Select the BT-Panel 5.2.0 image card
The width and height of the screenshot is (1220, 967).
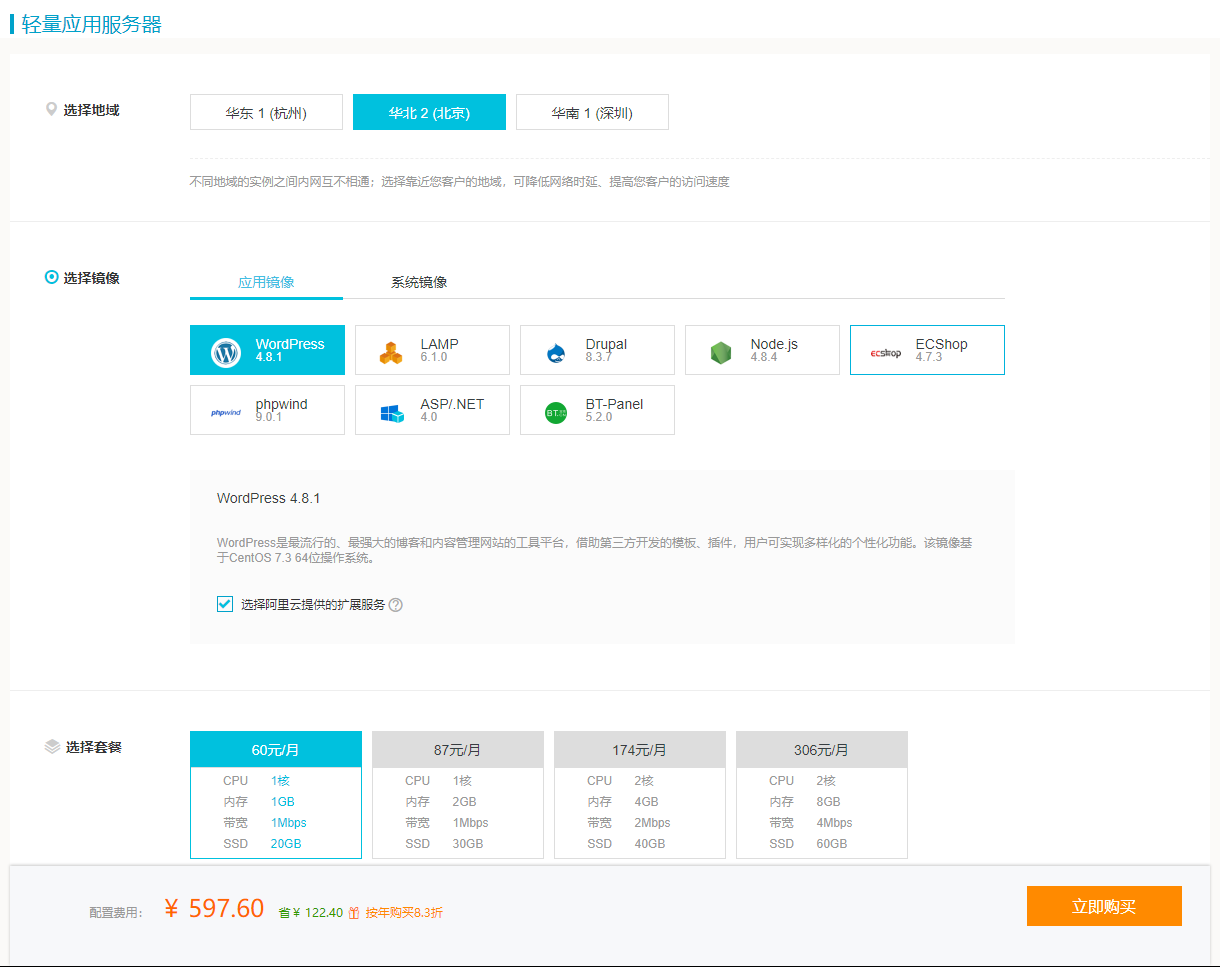coord(597,410)
